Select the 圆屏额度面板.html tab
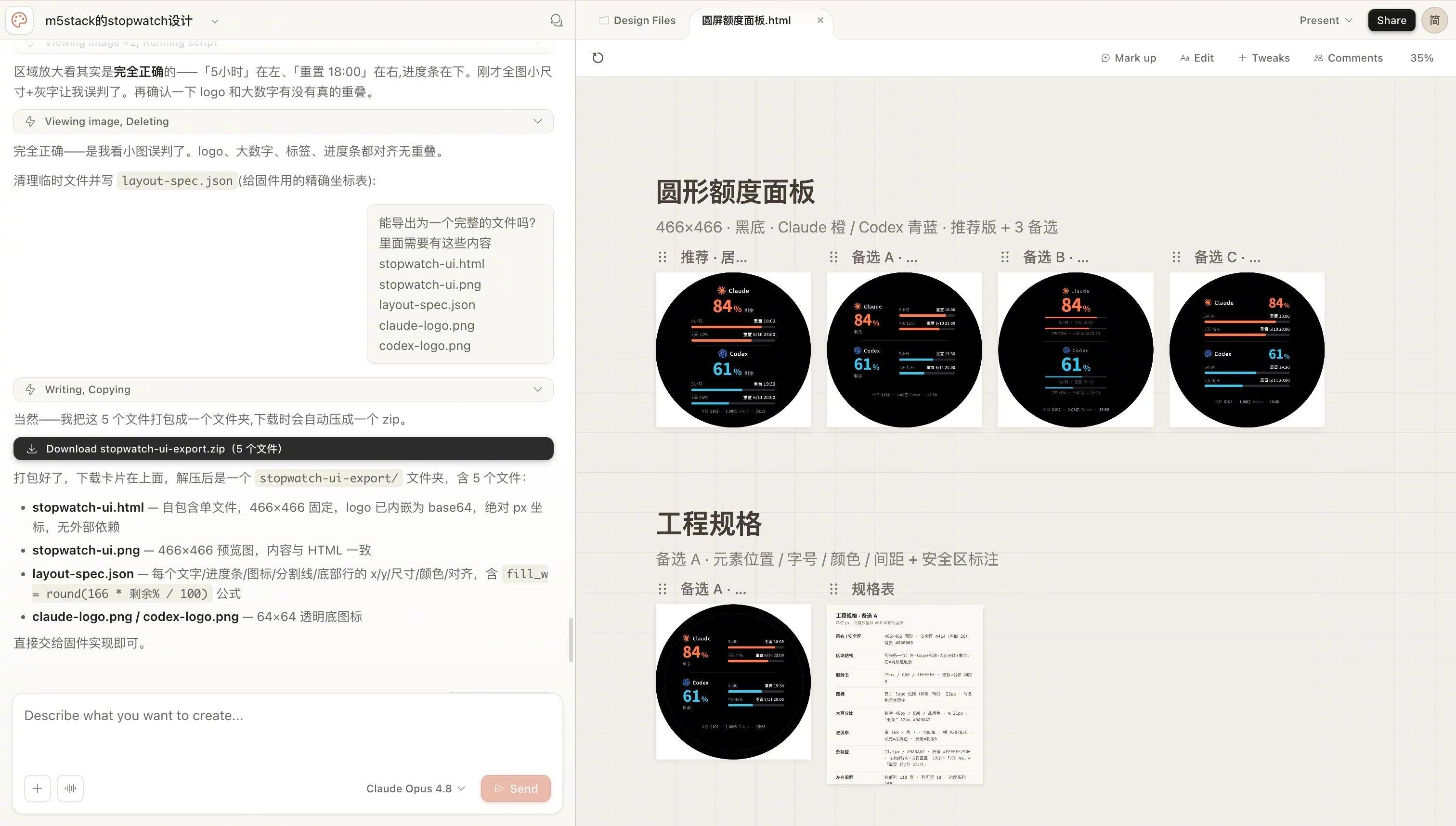 (746, 20)
